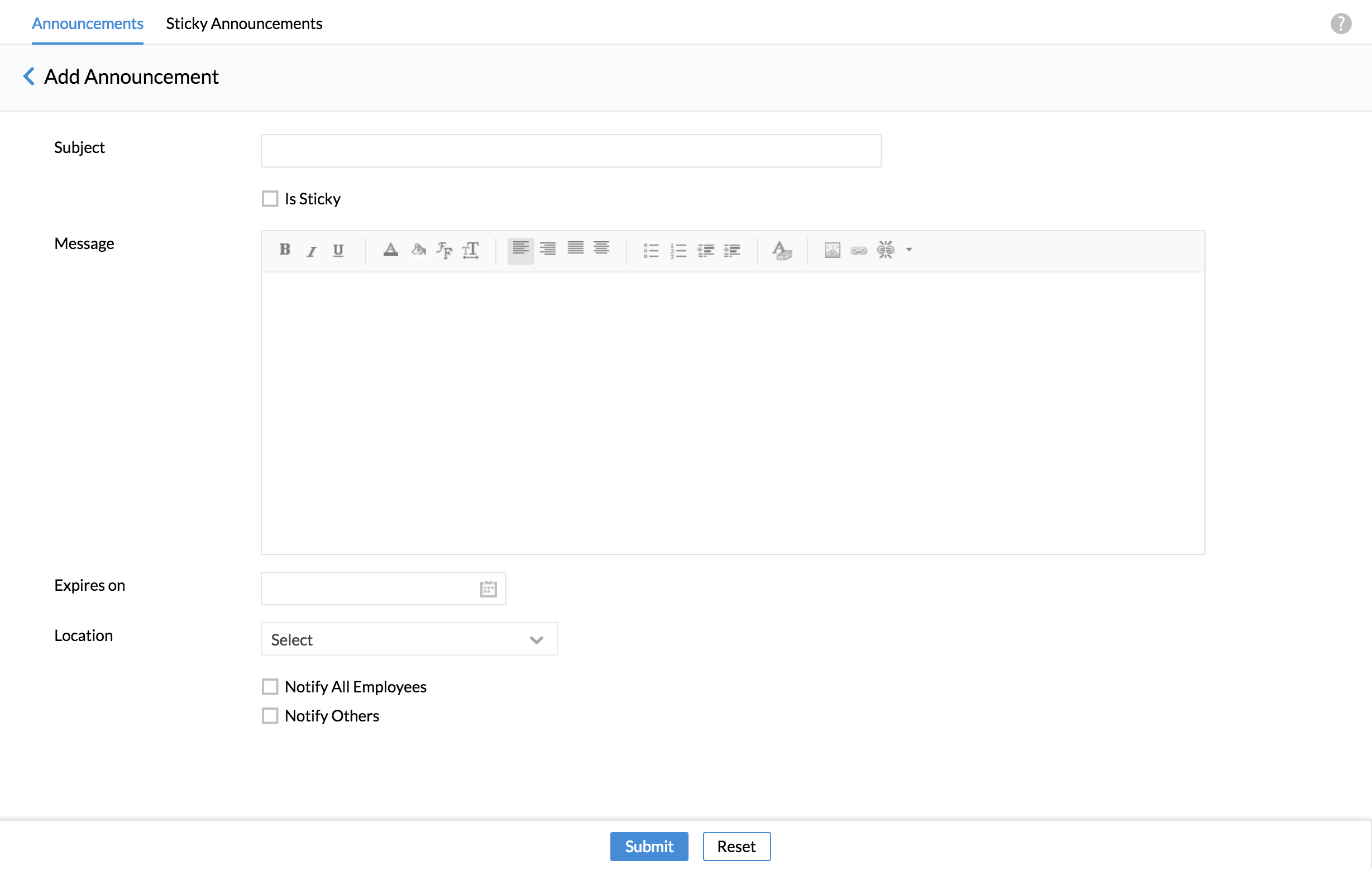
Task: Select the Announcements tab
Action: pos(87,23)
